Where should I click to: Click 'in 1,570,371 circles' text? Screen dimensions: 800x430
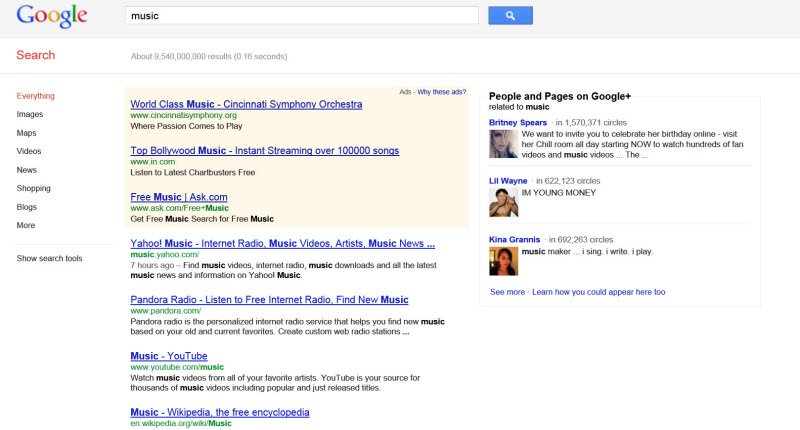click(591, 122)
